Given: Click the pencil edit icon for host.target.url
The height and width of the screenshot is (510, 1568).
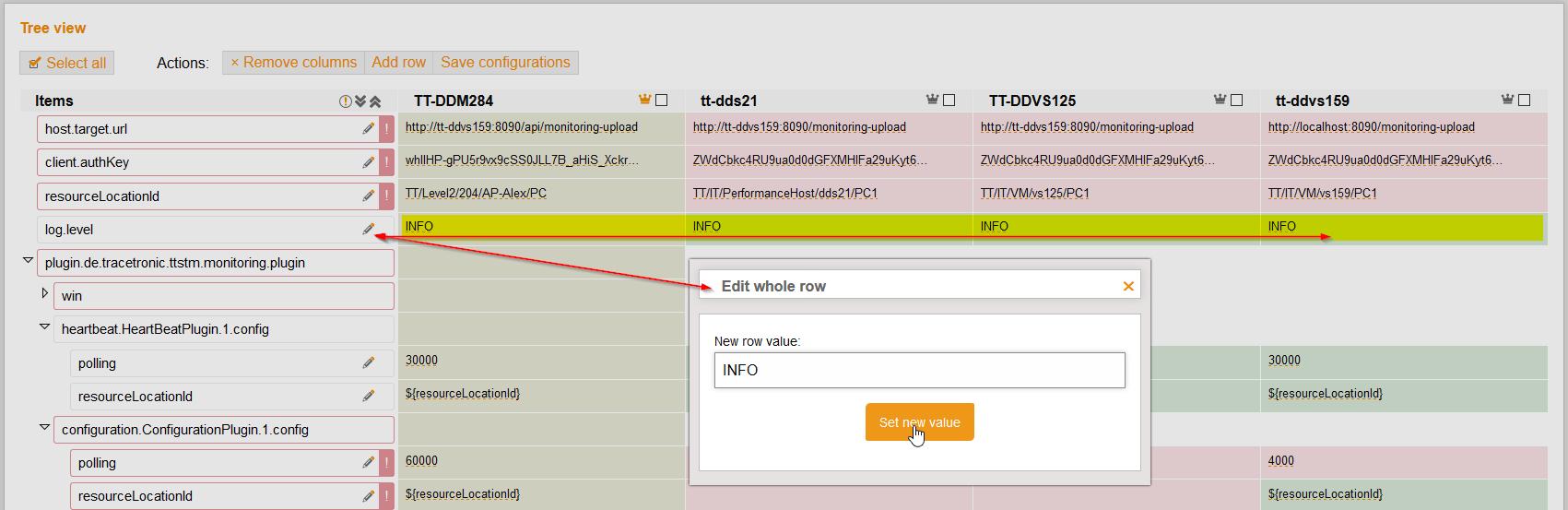Looking at the screenshot, I should click(369, 129).
